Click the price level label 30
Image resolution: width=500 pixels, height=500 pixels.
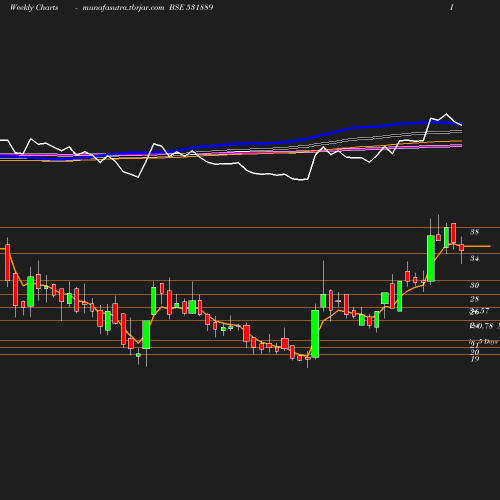(474, 285)
